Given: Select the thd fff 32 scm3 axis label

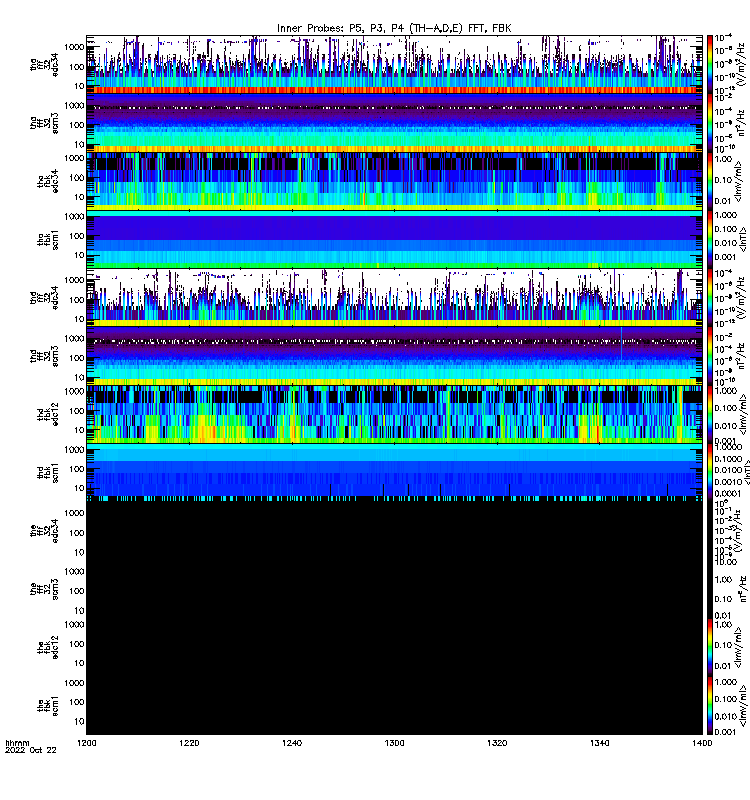Looking at the screenshot, I should [x=44, y=356].
